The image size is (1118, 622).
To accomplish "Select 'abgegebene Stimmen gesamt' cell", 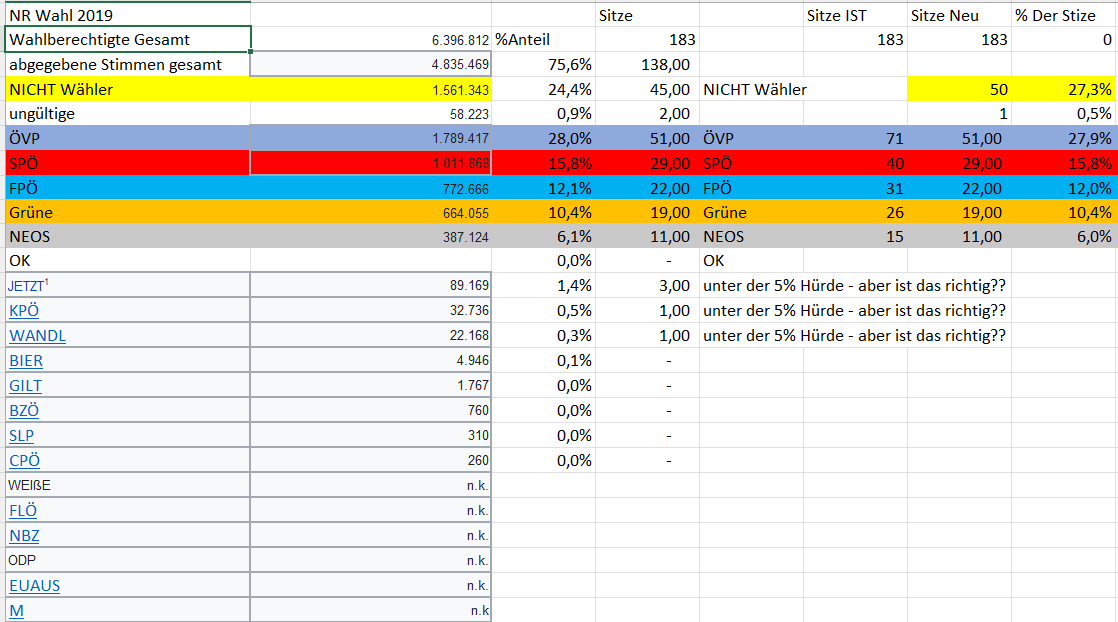I will [x=128, y=64].
